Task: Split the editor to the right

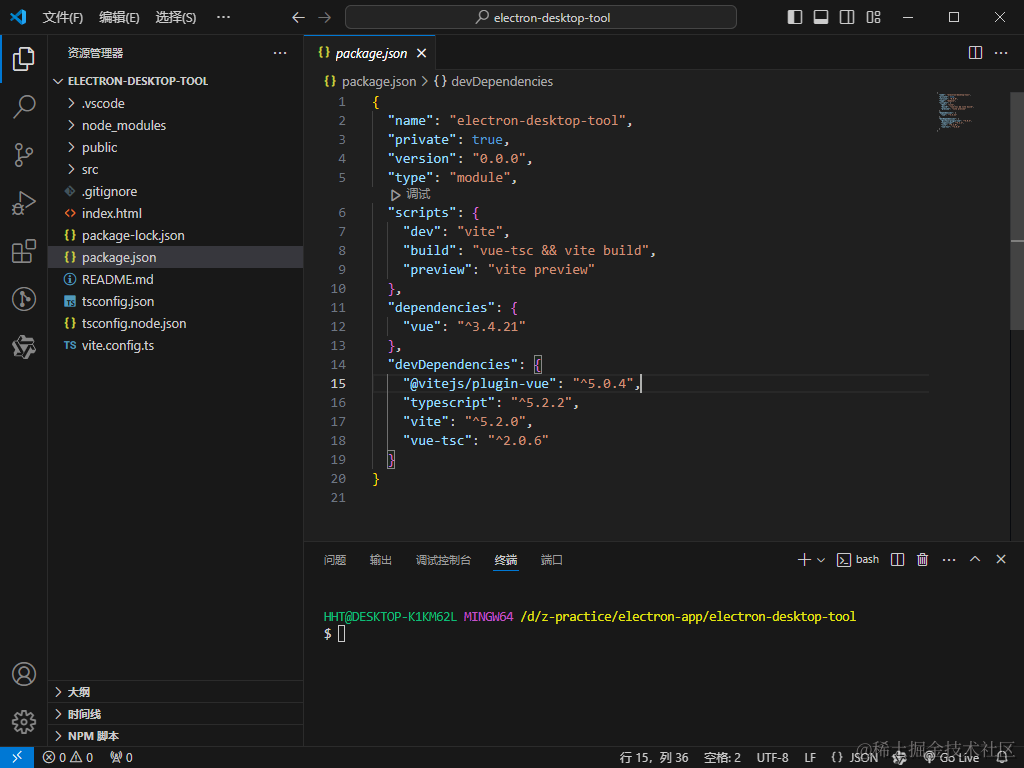Action: (976, 53)
